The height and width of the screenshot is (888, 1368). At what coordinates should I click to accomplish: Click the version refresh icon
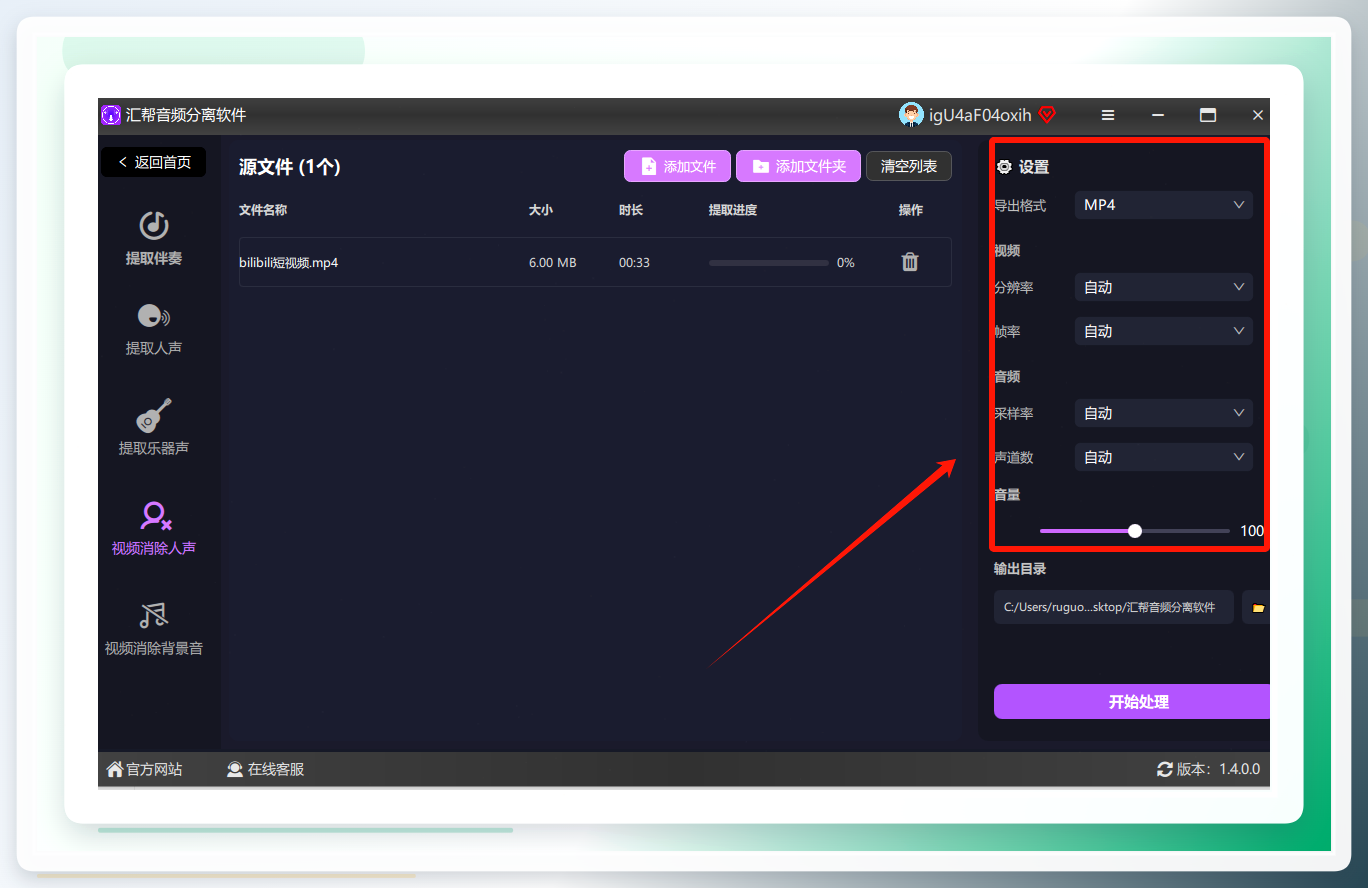coord(1165,769)
